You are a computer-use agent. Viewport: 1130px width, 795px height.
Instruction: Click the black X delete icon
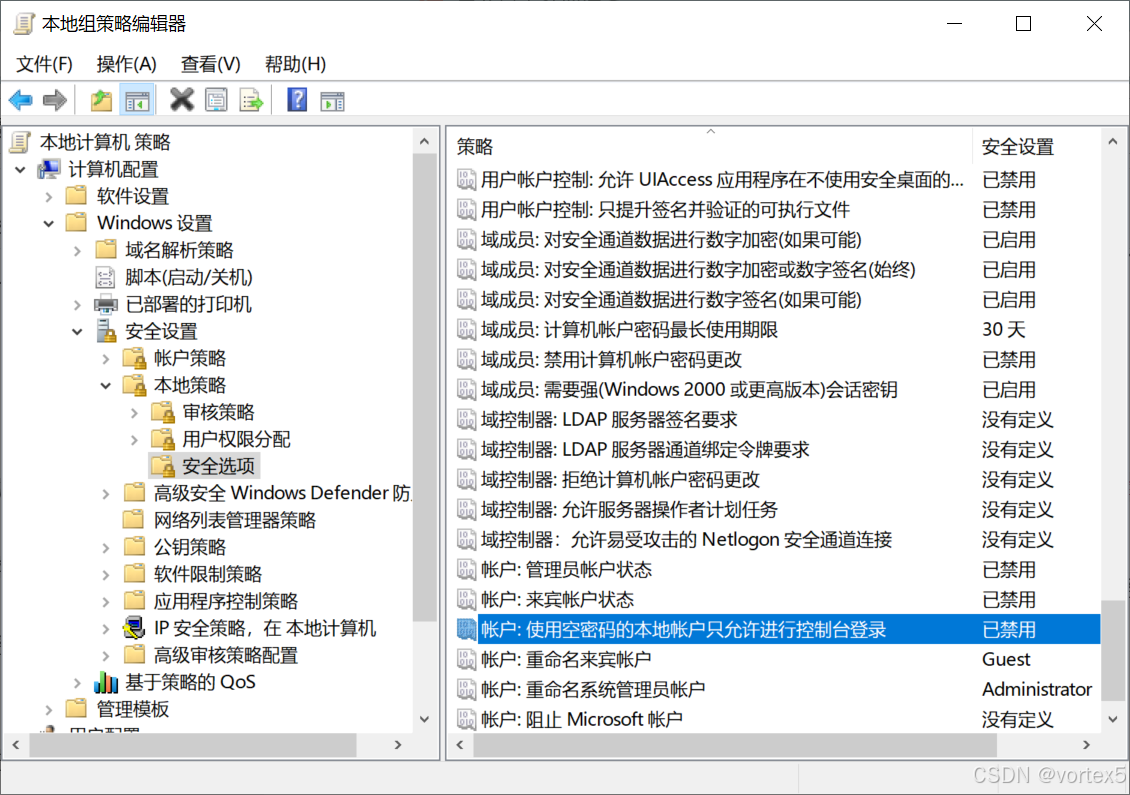tap(182, 99)
